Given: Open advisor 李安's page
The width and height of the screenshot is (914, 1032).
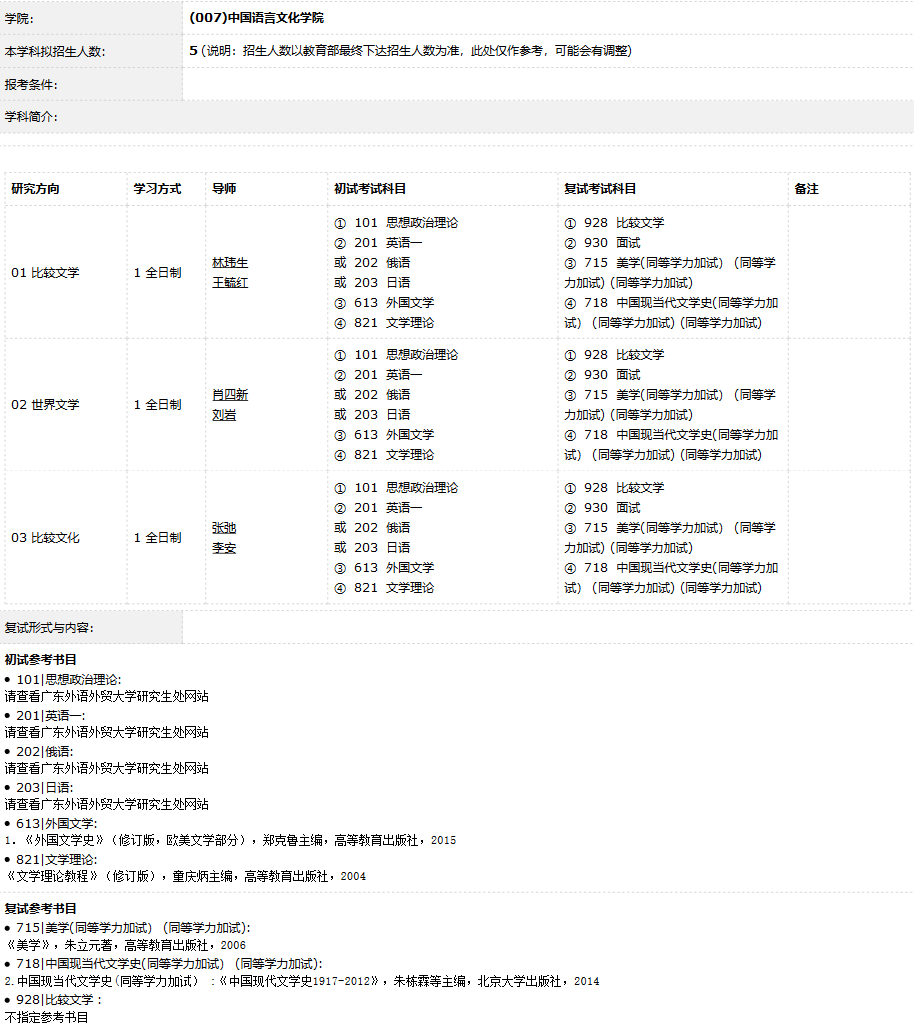Looking at the screenshot, I should [x=223, y=548].
